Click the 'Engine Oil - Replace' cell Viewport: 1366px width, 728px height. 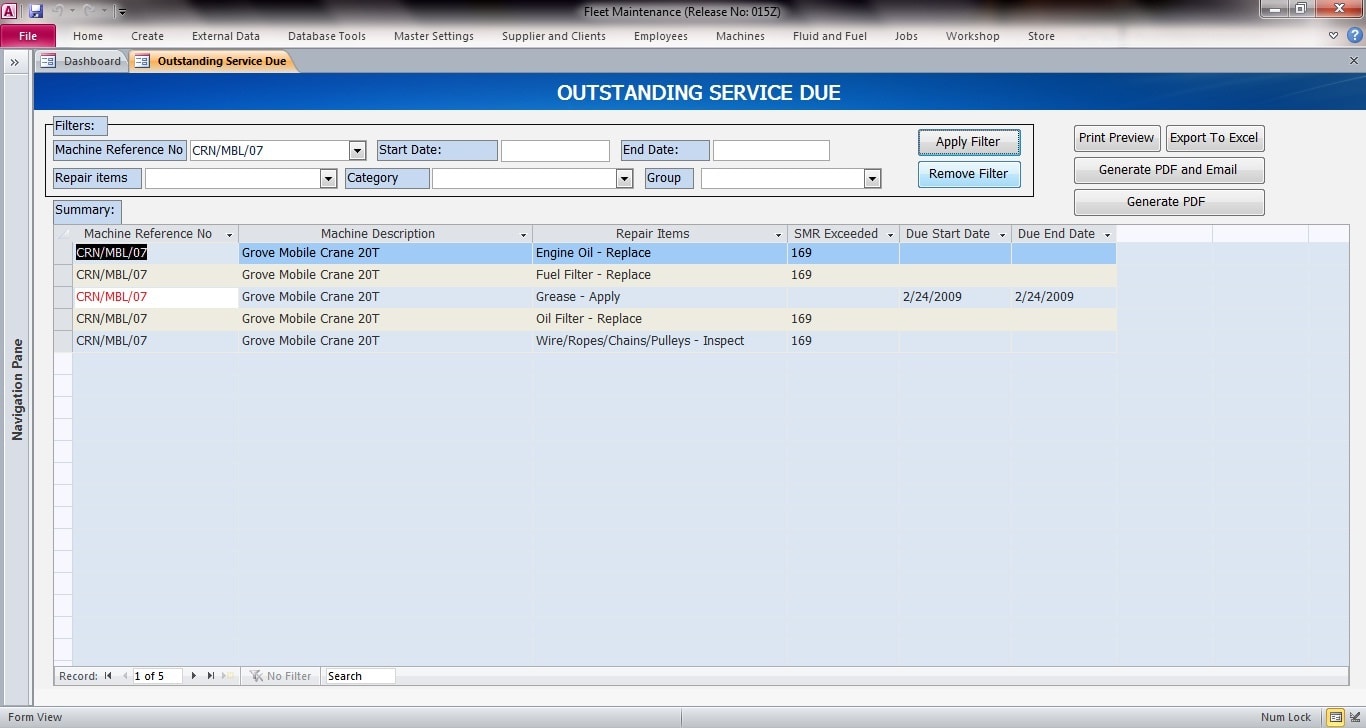point(660,253)
